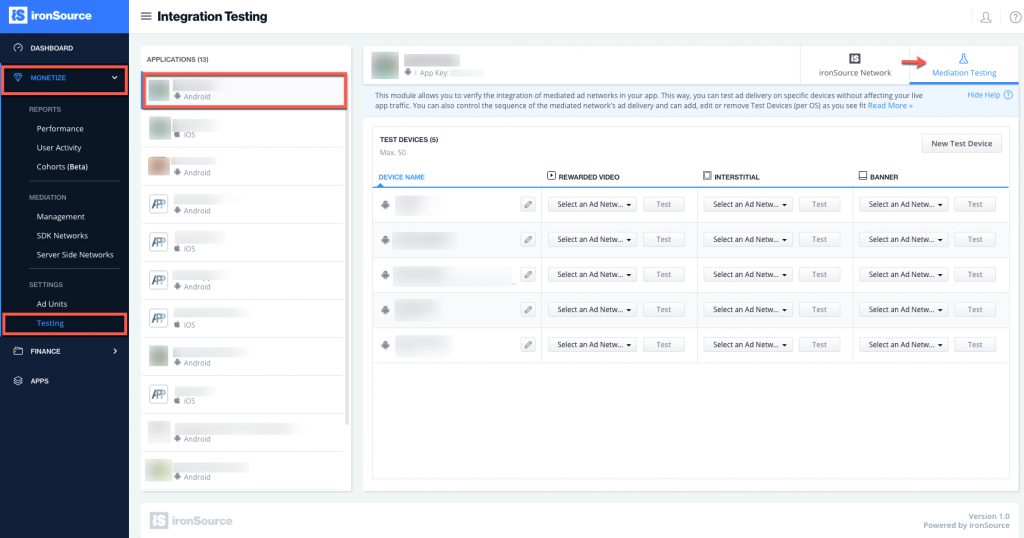1024x538 pixels.
Task: Click Rewarded Video Test button in first device row
Action: [664, 204]
